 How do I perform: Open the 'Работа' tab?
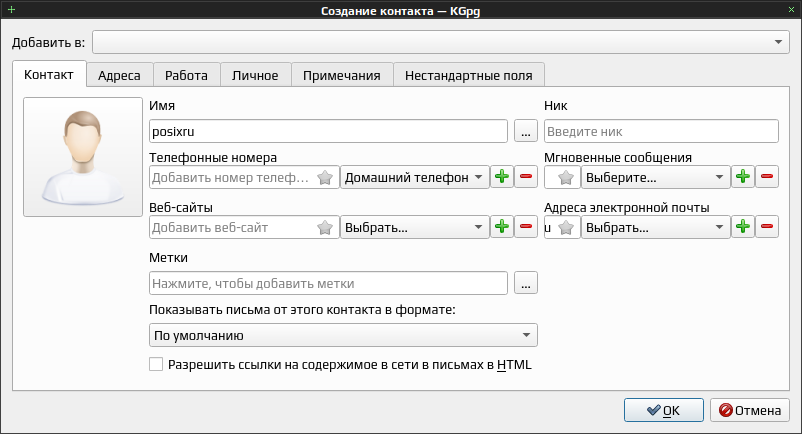pos(186,76)
